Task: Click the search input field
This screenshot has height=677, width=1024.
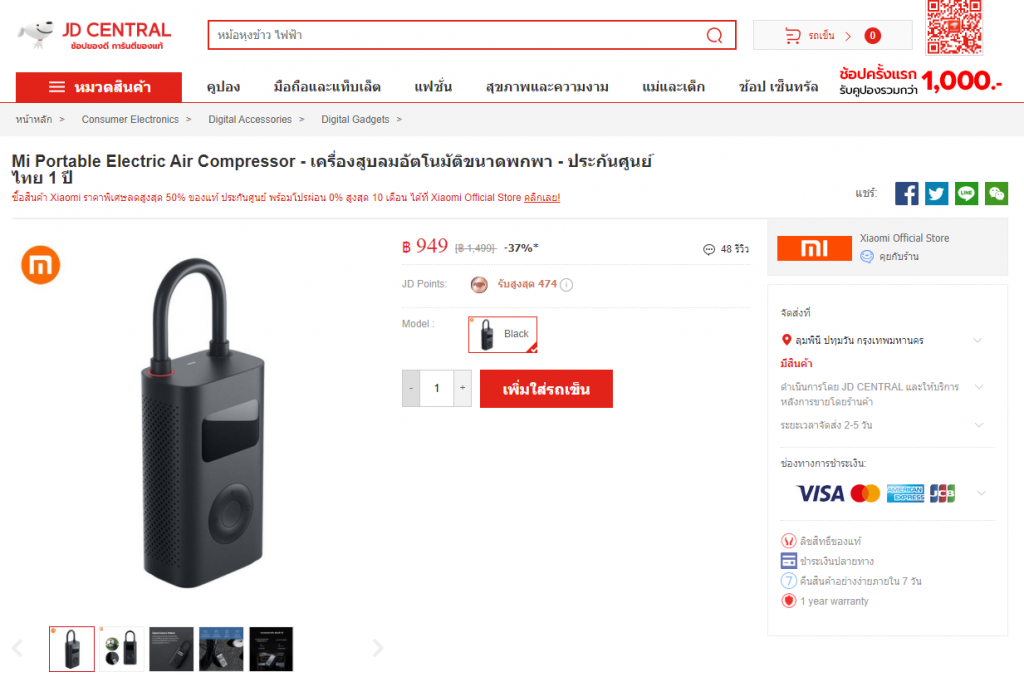Action: (457, 35)
